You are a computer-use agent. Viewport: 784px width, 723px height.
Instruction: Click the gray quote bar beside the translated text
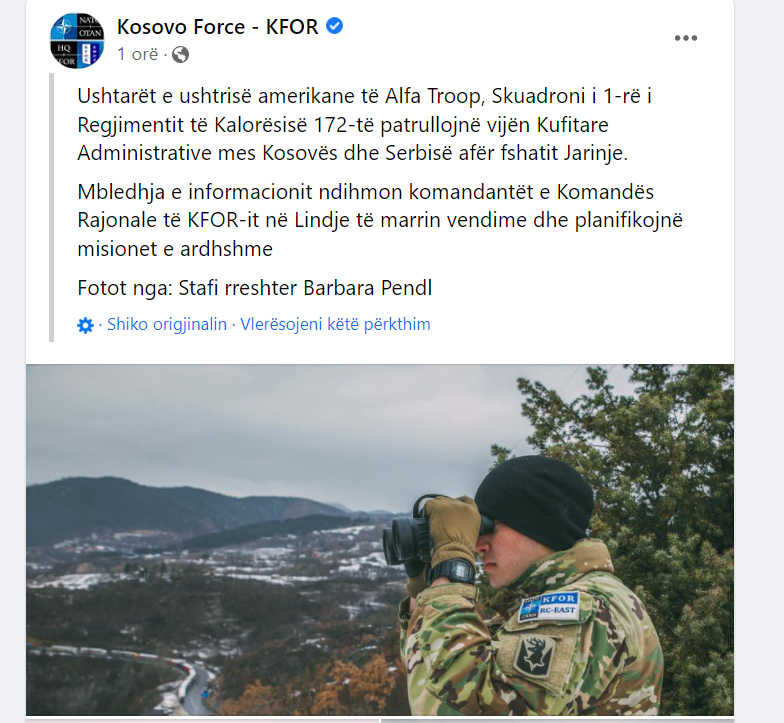[52, 208]
